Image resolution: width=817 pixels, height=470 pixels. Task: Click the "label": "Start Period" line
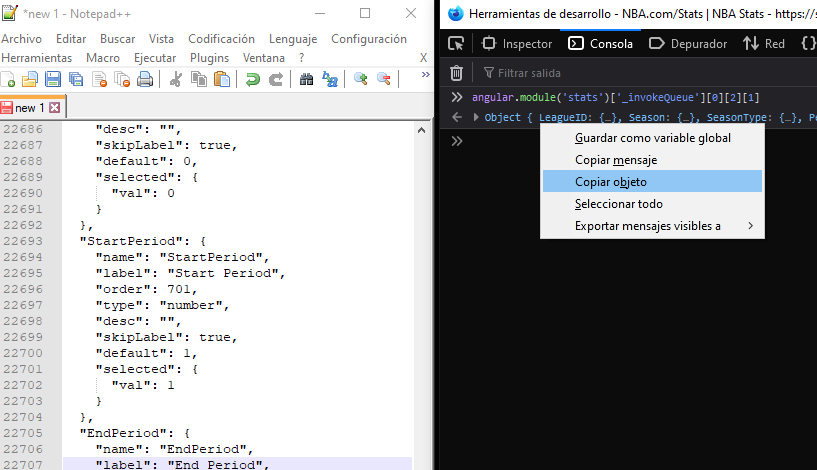pyautogui.click(x=190, y=273)
